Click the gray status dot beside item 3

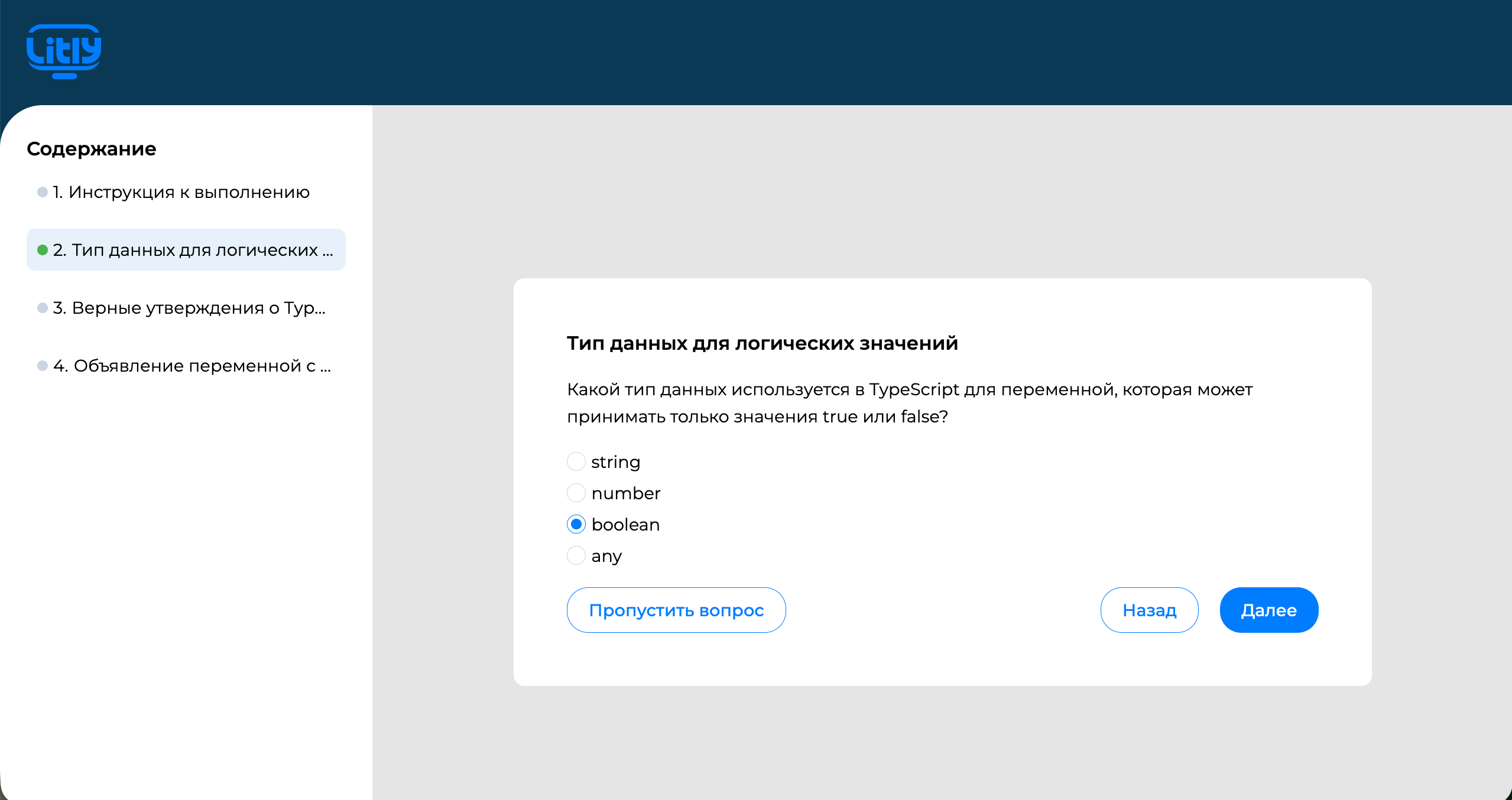point(43,308)
